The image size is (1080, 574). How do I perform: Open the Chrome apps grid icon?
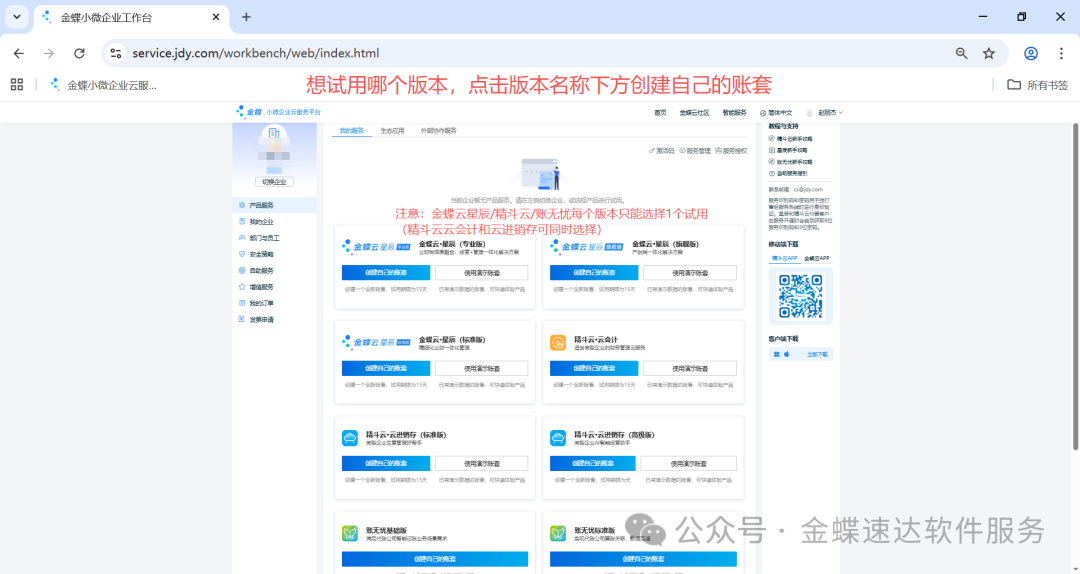coord(17,85)
